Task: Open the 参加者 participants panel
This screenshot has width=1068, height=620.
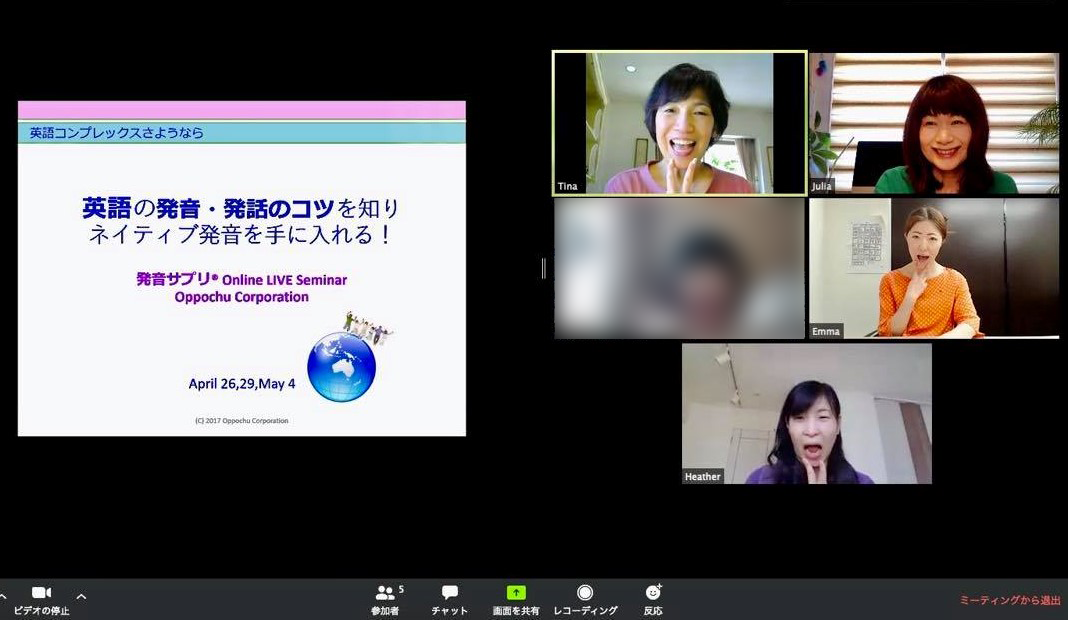Action: (x=387, y=599)
